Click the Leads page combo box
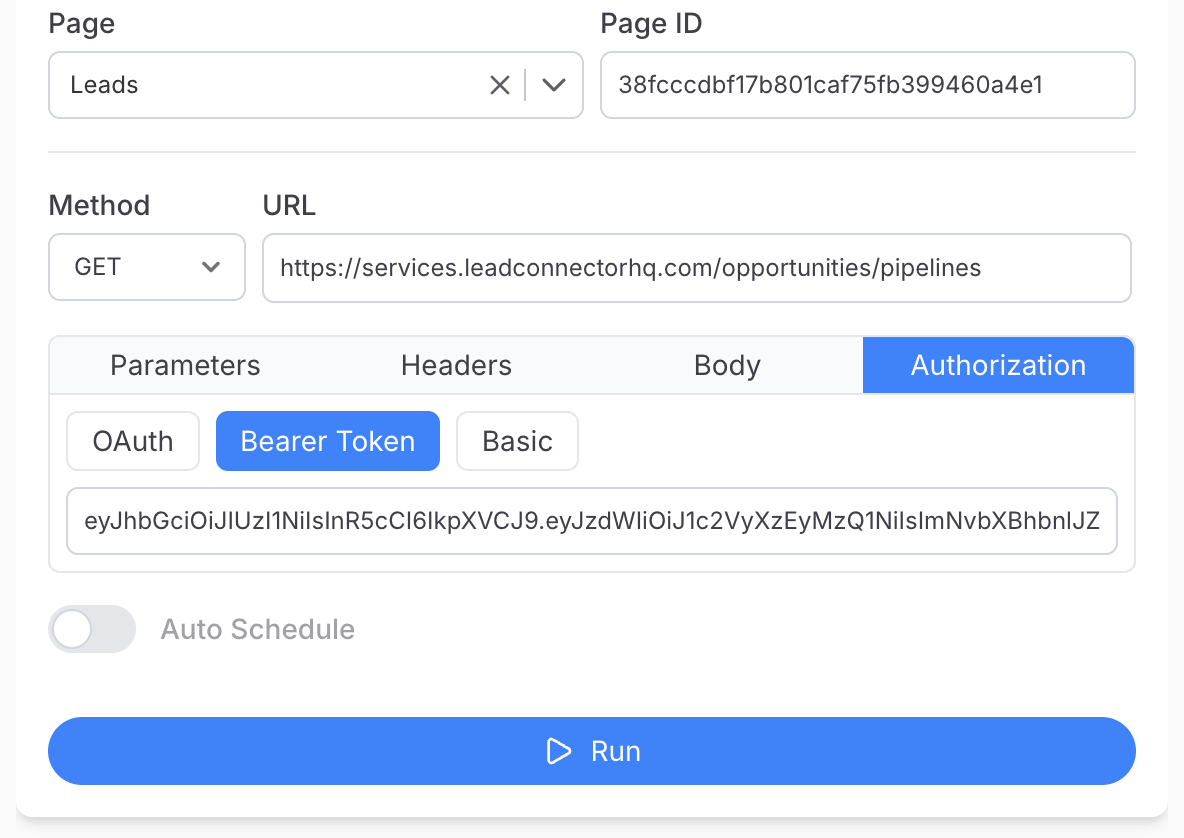 click(316, 85)
